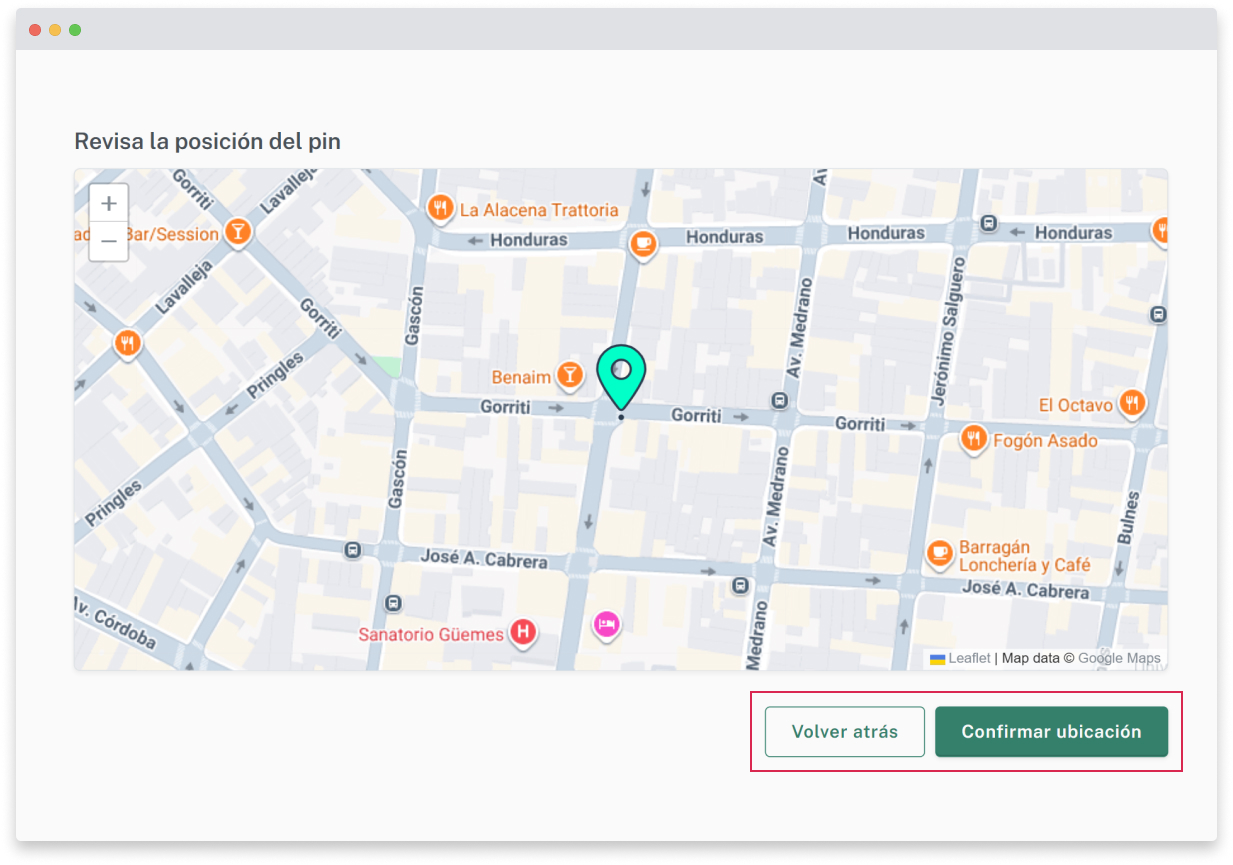Select La Alacena Trattoria restaurant icon
This screenshot has height=865, width=1233.
coord(440,209)
